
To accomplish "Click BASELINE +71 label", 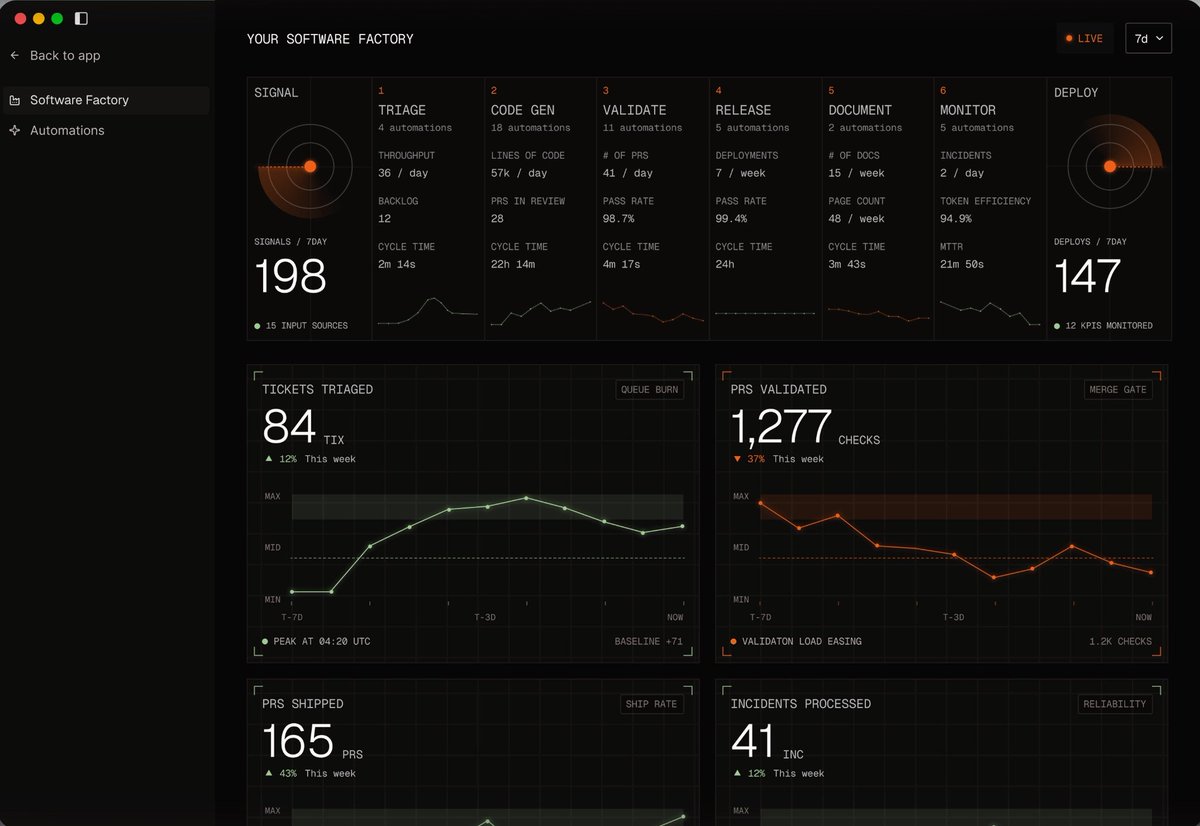I will [649, 641].
